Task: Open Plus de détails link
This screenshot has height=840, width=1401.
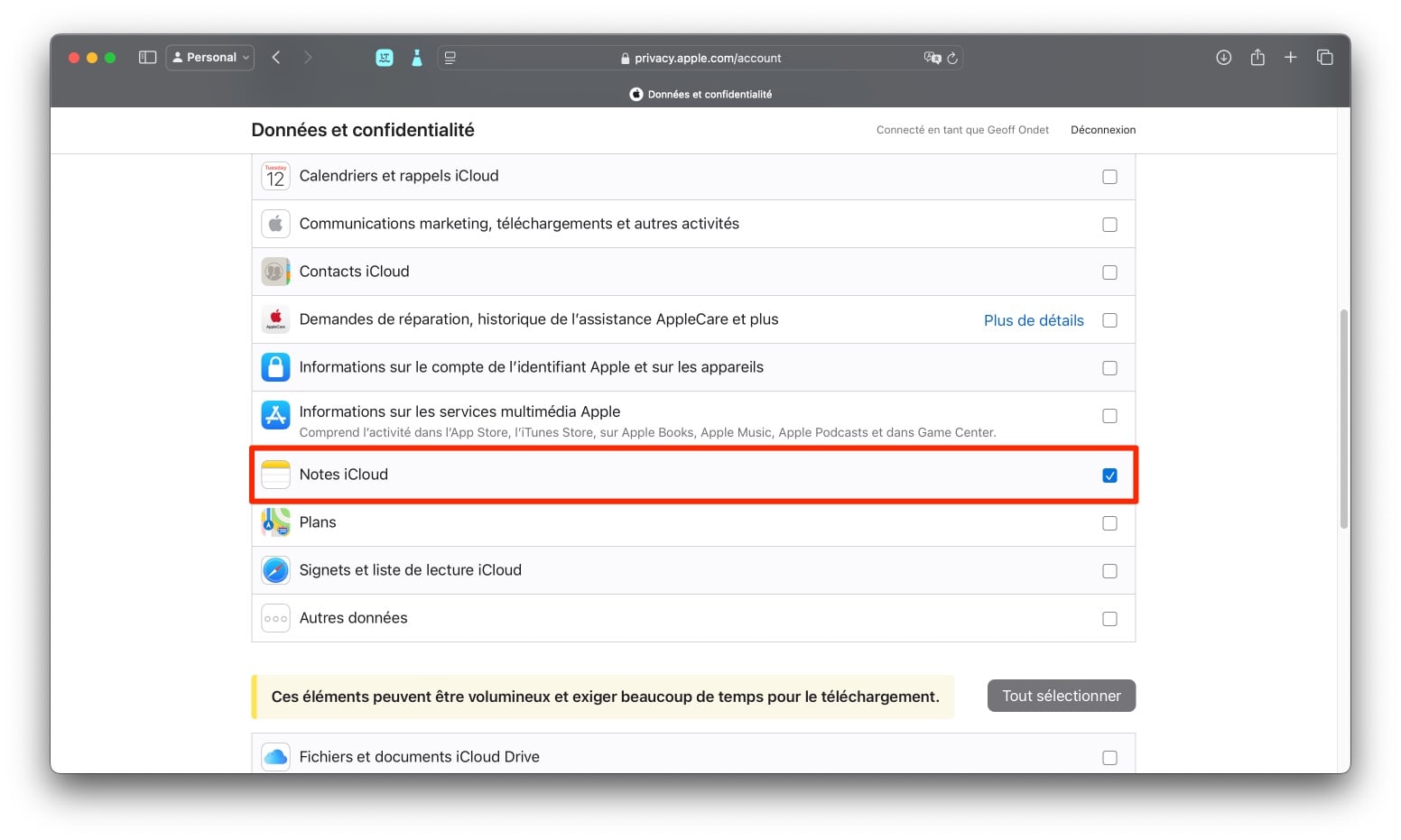Action: [x=1033, y=320]
